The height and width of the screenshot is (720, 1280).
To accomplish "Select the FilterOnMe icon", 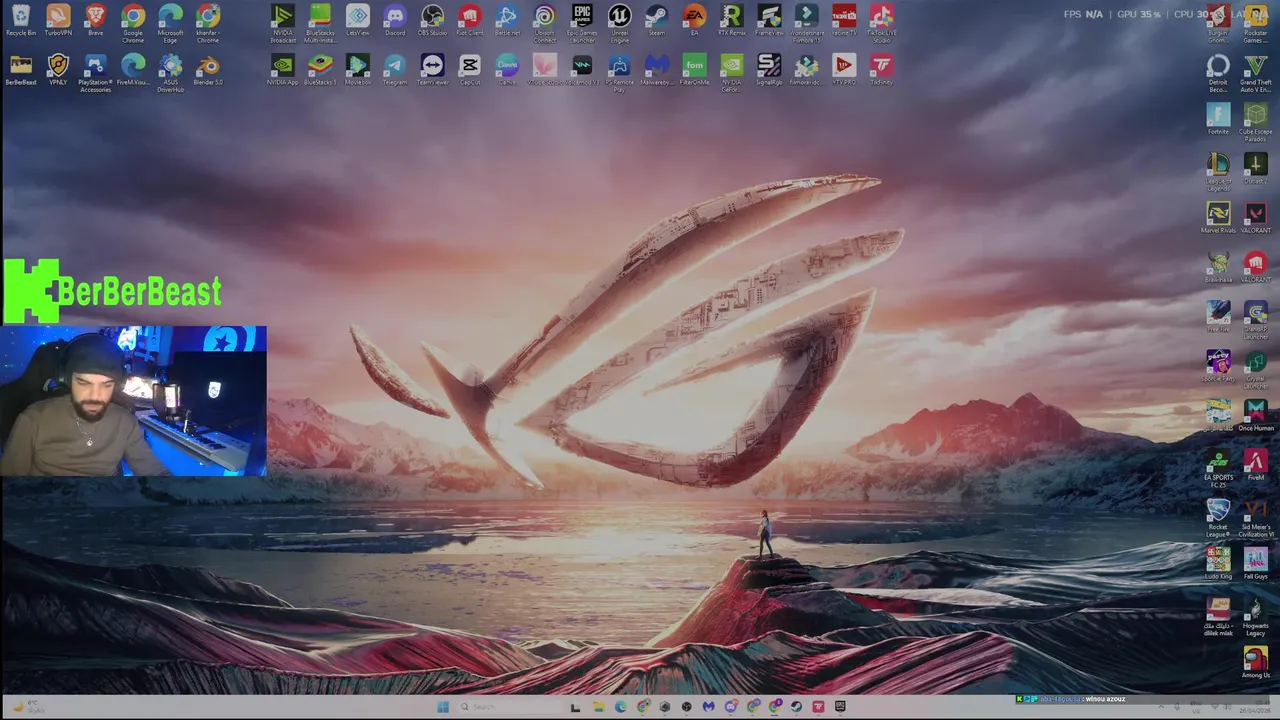I will tap(694, 70).
